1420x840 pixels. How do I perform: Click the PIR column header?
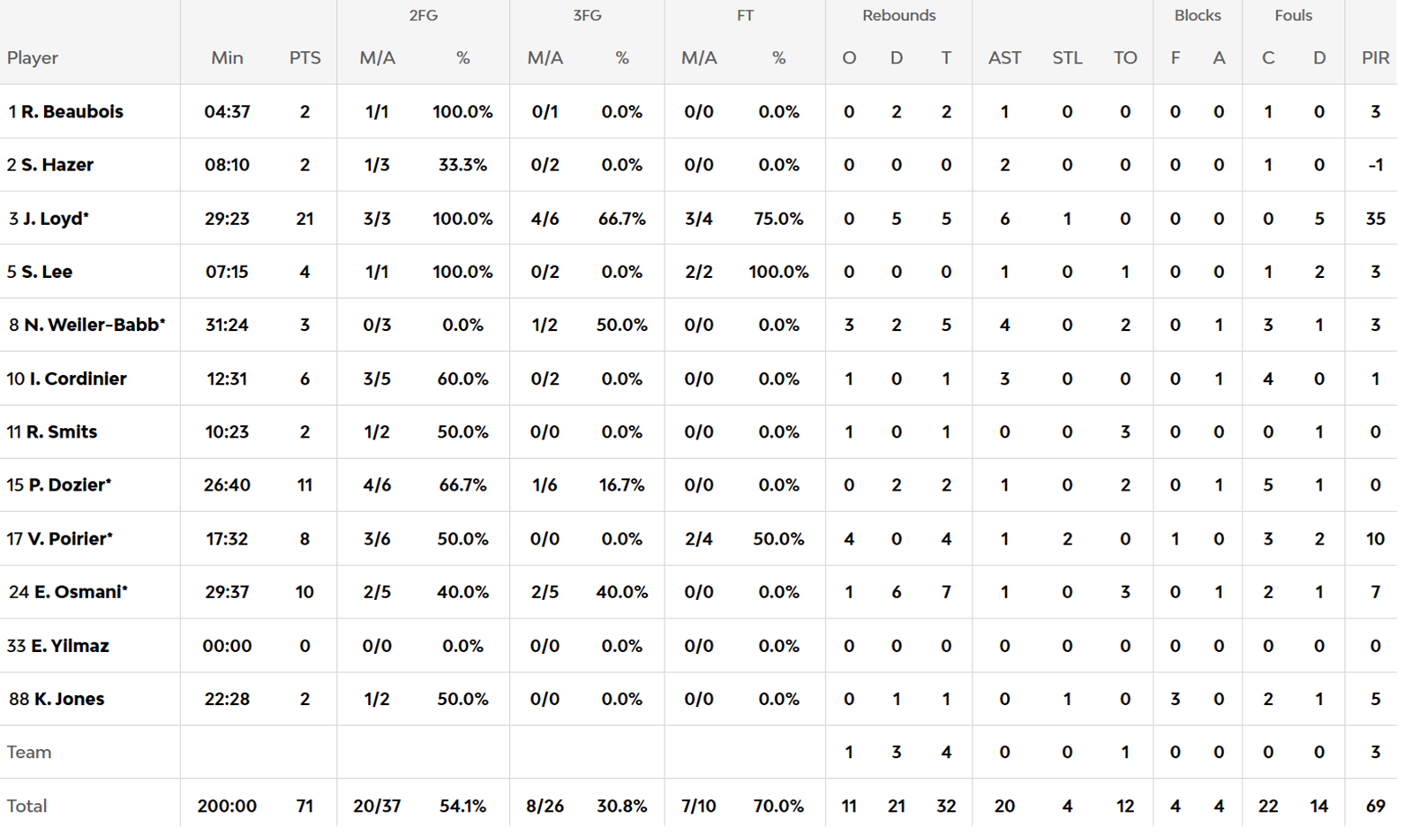[1375, 58]
